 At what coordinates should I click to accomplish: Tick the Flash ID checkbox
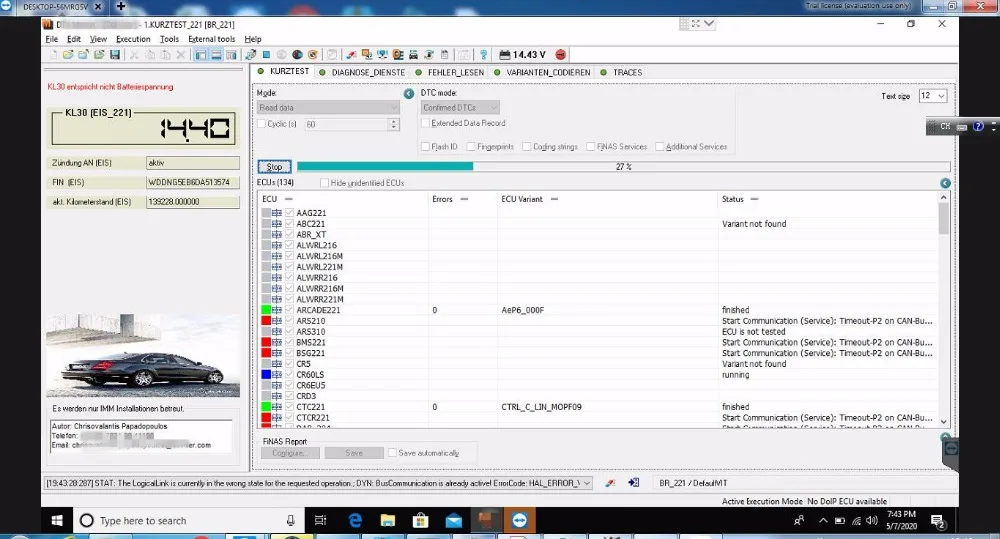[x=425, y=147]
